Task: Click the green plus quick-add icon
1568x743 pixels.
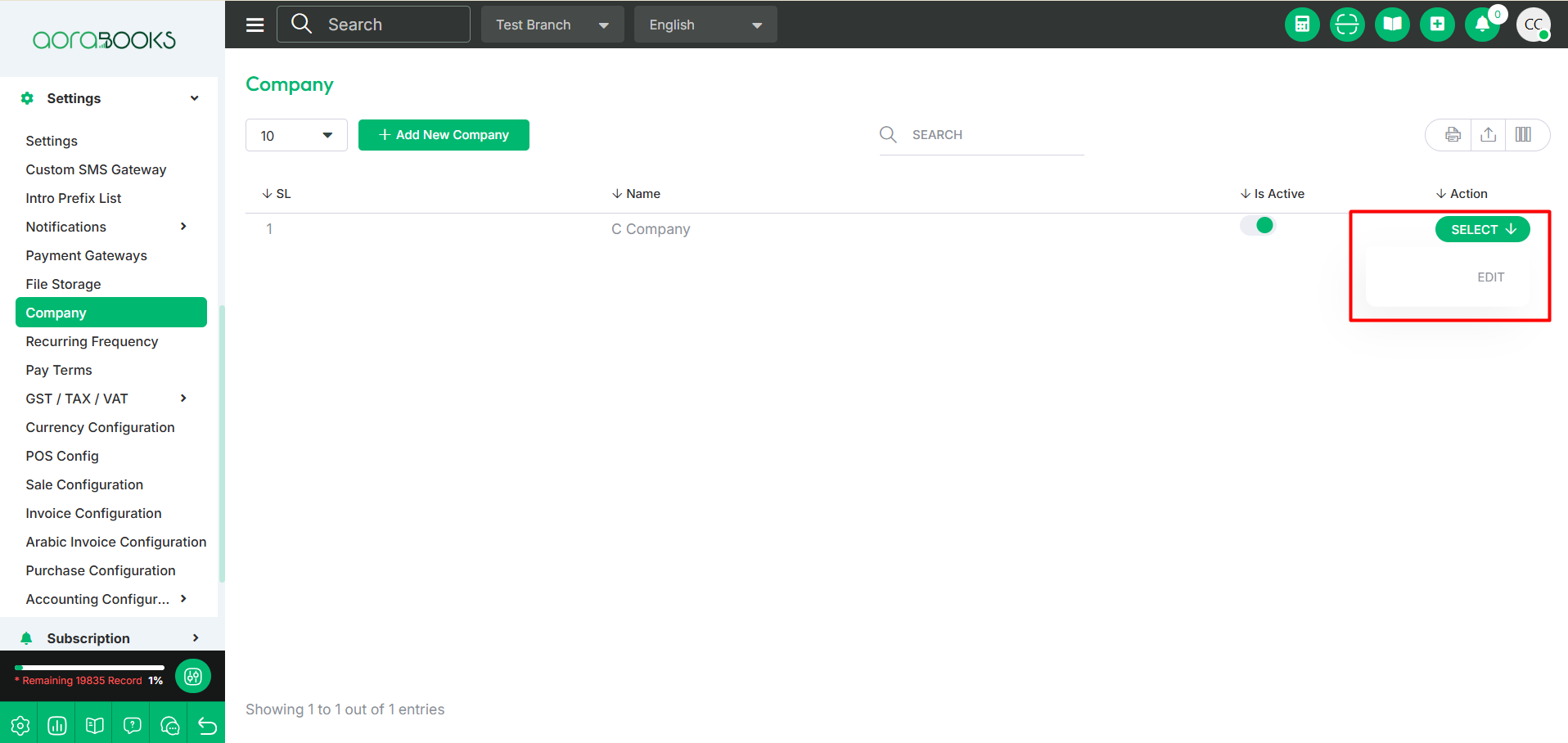Action: tap(1437, 25)
